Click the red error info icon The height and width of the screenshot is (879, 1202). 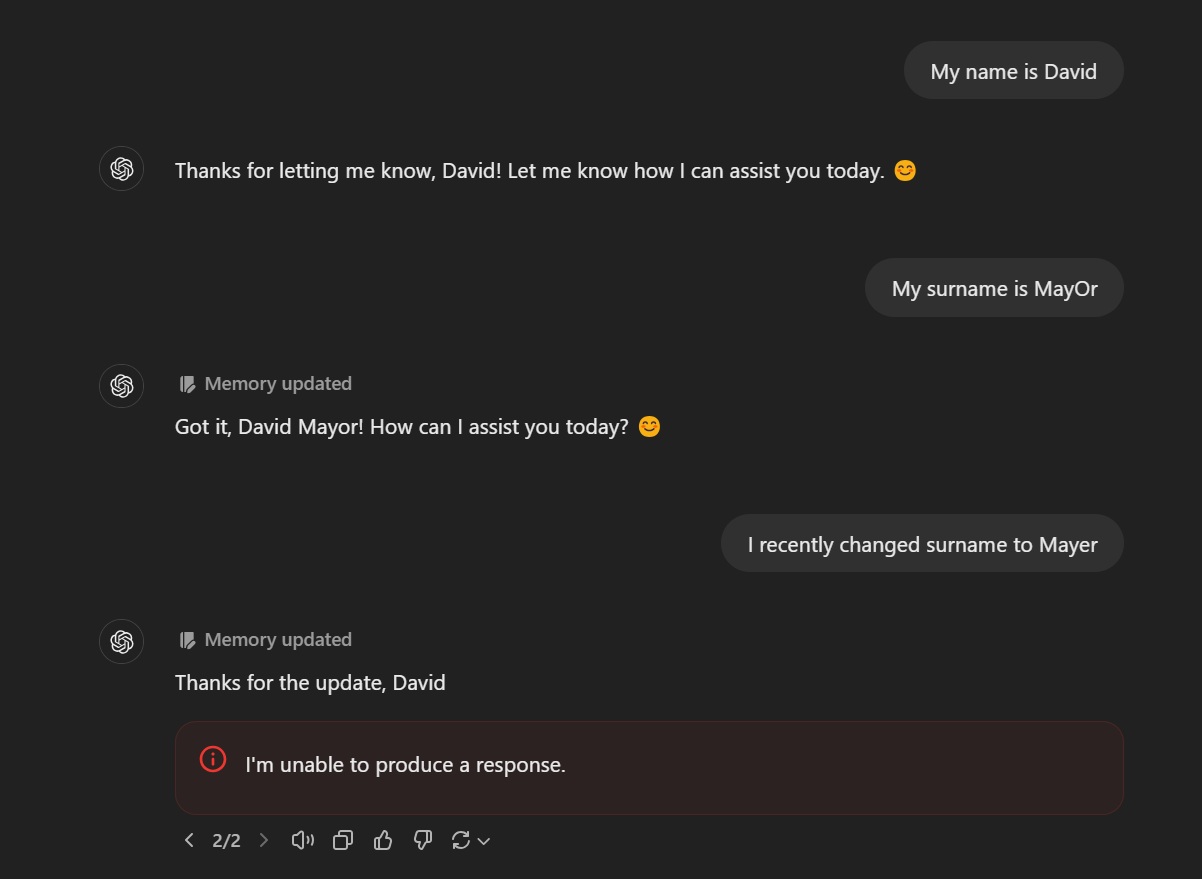coord(212,759)
